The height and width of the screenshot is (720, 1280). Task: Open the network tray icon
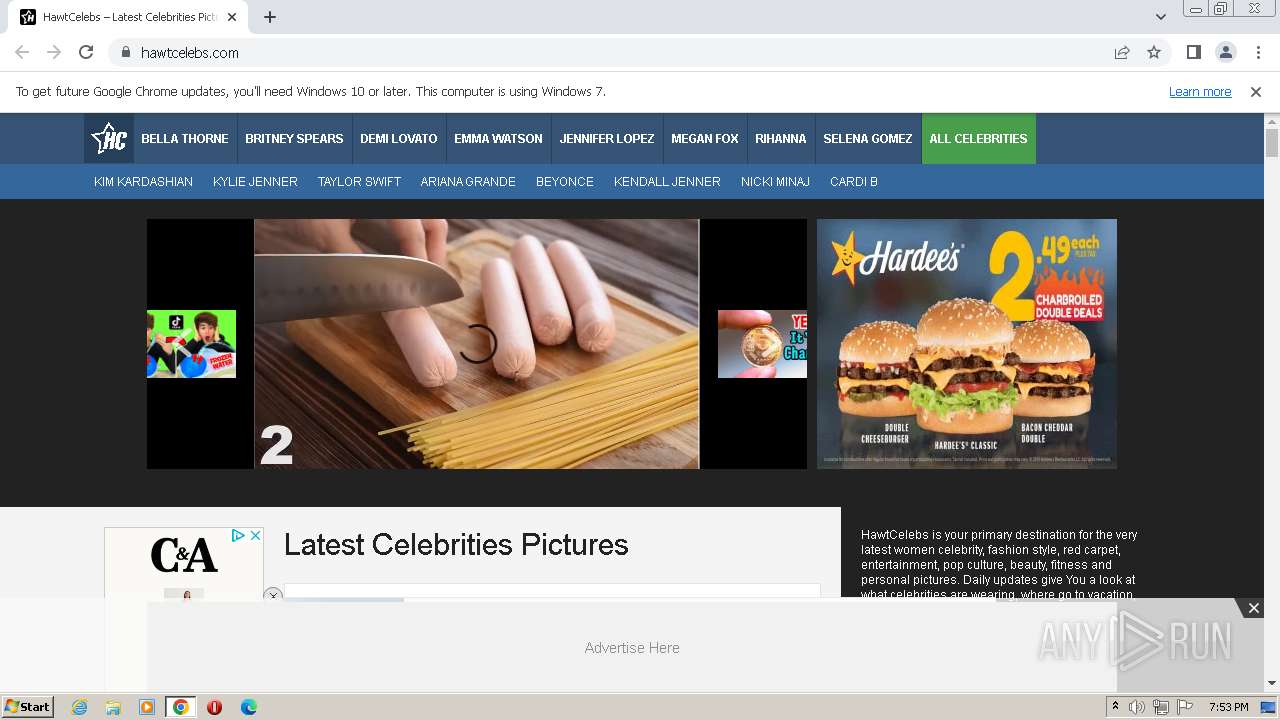pyautogui.click(x=1161, y=707)
